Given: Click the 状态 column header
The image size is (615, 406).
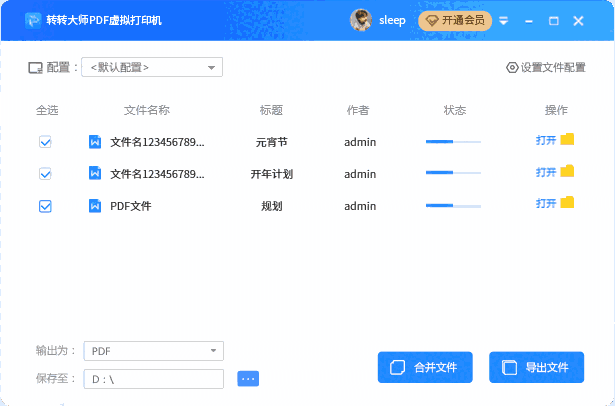Looking at the screenshot, I should (x=455, y=110).
